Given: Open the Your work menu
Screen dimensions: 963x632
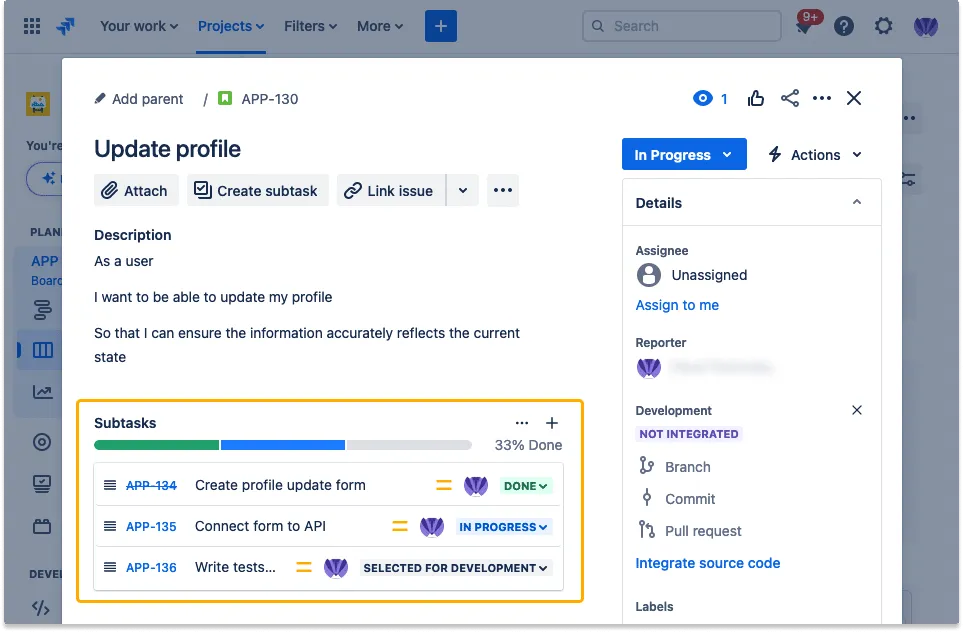Looking at the screenshot, I should (x=139, y=26).
